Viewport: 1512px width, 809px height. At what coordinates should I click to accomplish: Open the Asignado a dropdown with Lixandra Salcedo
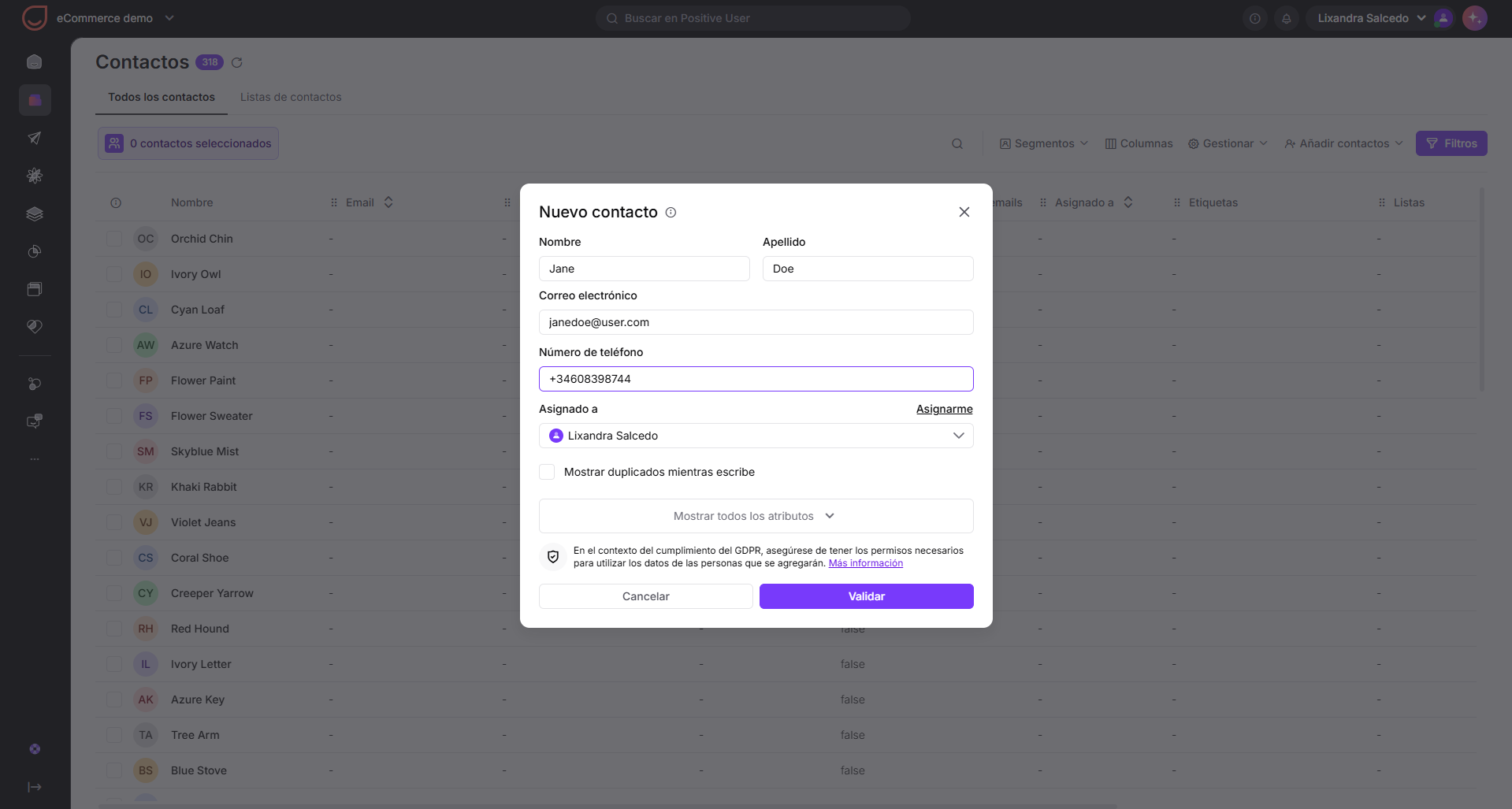(756, 436)
